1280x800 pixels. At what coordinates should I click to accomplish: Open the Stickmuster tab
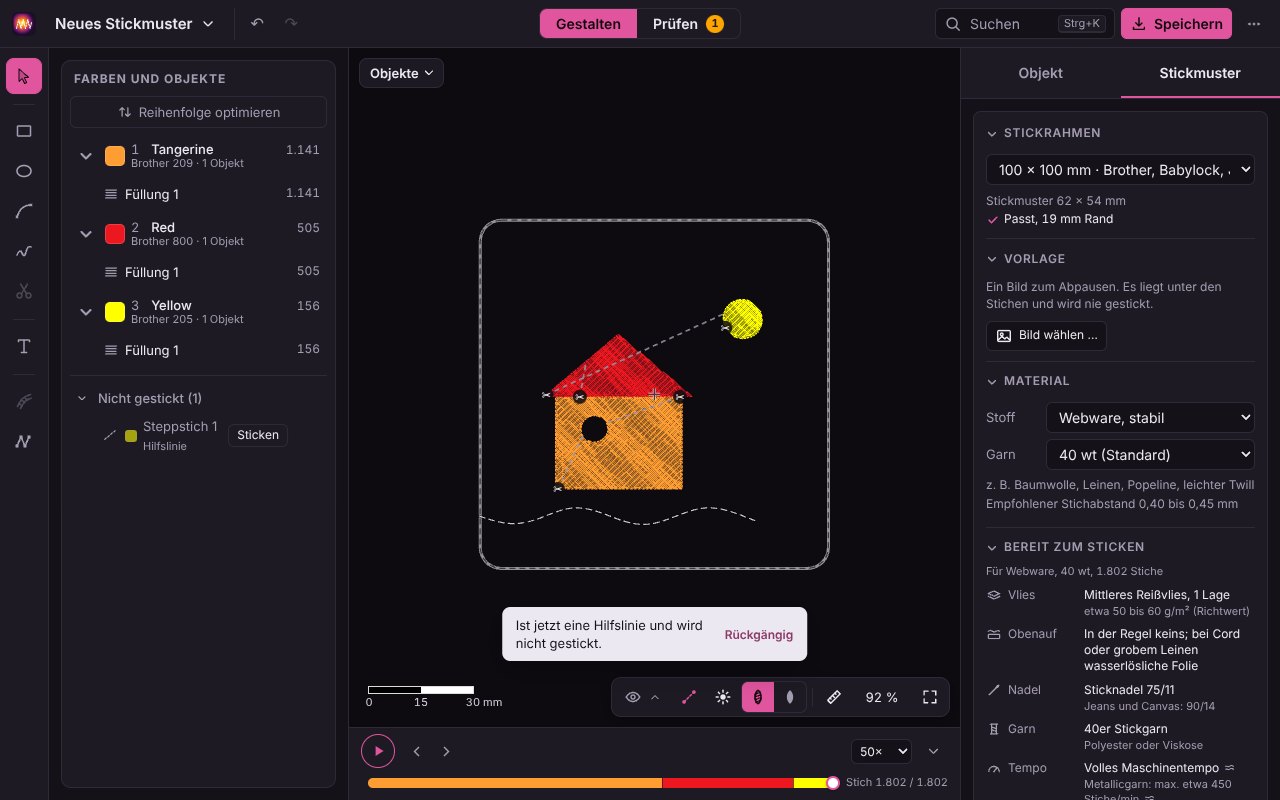pos(1200,73)
